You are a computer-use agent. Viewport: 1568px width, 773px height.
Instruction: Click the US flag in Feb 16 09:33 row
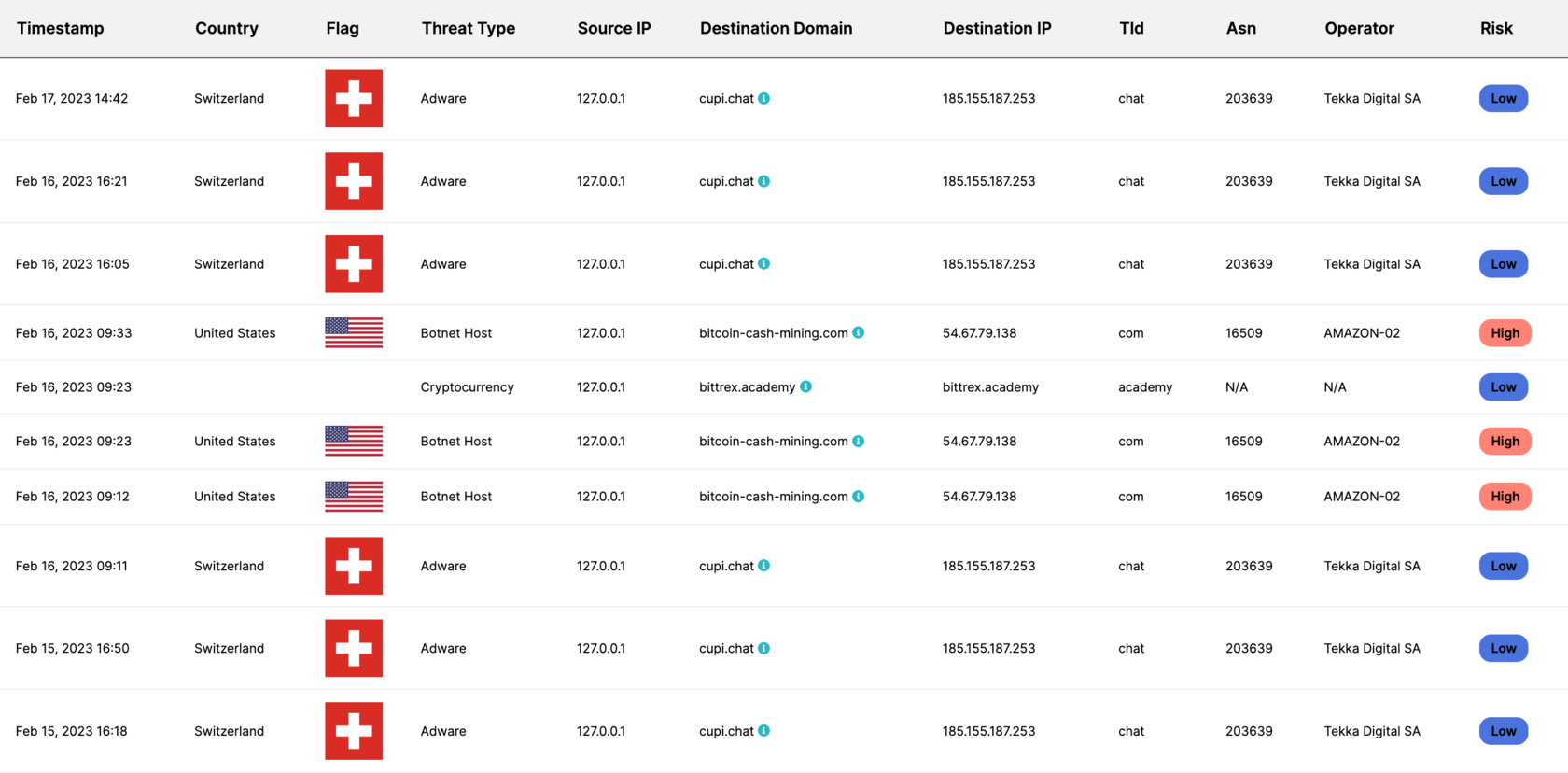pos(354,332)
